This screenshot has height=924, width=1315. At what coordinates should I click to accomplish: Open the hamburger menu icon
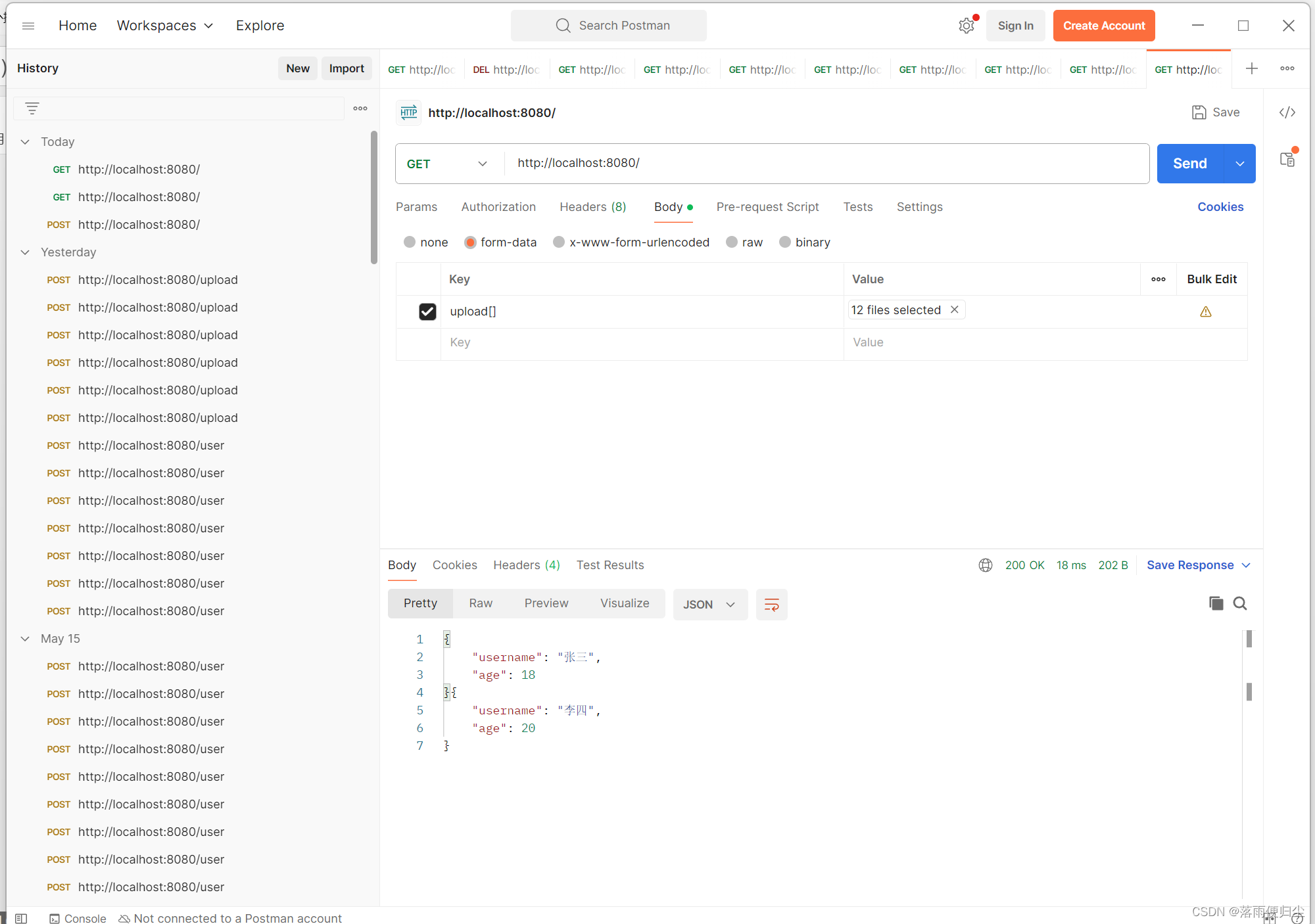coord(28,26)
